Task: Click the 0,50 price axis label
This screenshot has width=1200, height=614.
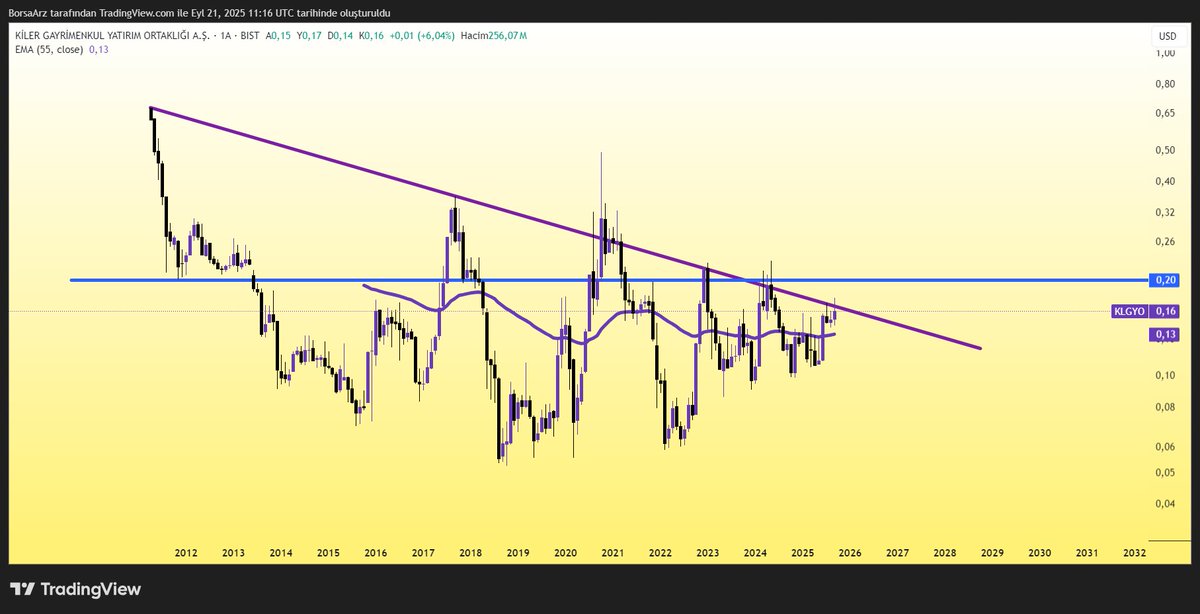Action: pos(1166,150)
